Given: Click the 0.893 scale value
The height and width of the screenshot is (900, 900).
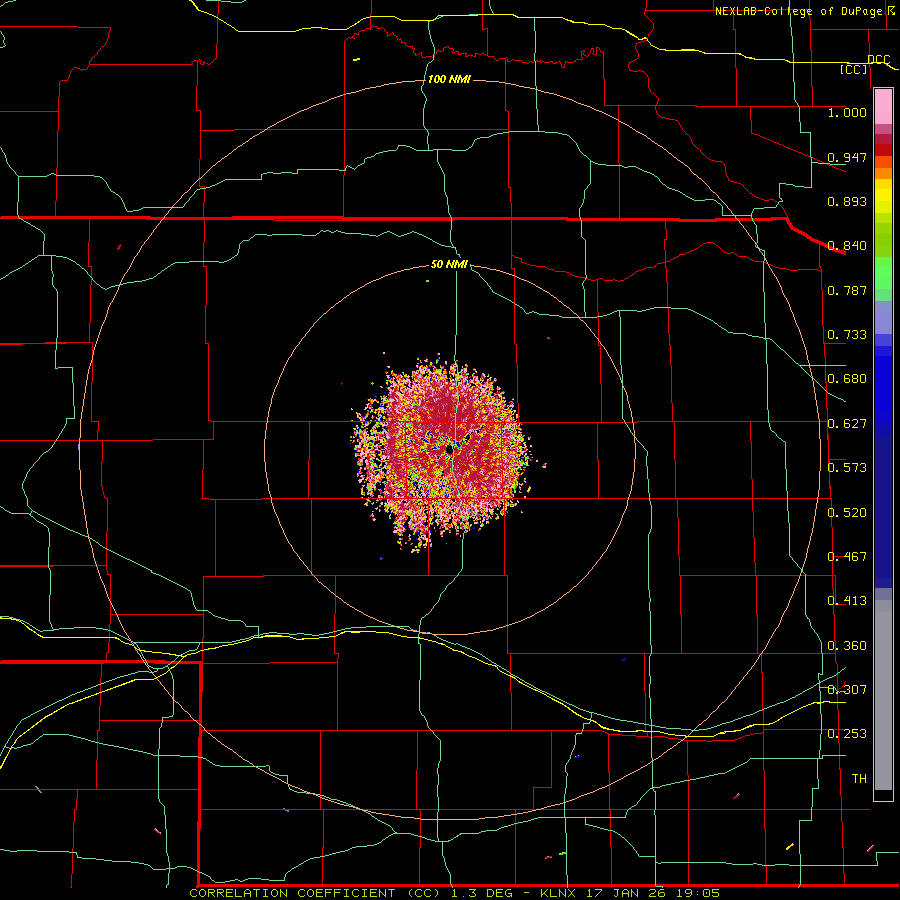Looking at the screenshot, I should pos(847,201).
